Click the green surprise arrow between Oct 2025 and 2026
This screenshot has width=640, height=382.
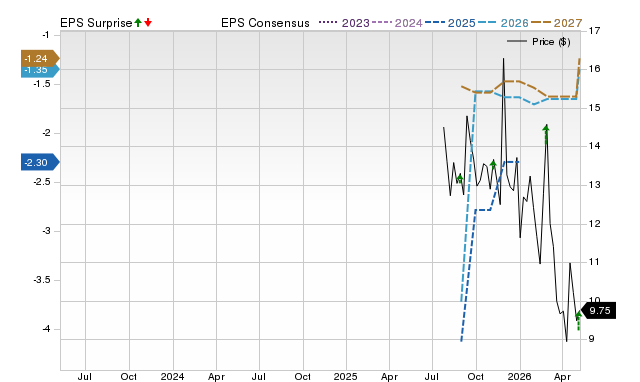493,164
